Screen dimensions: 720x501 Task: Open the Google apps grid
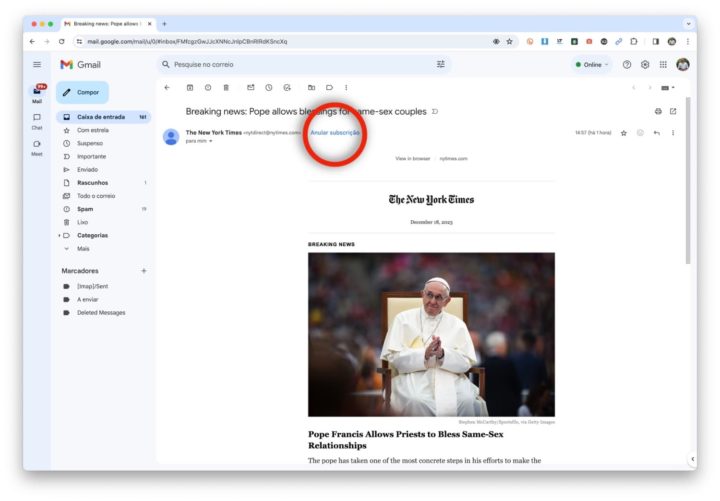[663, 65]
